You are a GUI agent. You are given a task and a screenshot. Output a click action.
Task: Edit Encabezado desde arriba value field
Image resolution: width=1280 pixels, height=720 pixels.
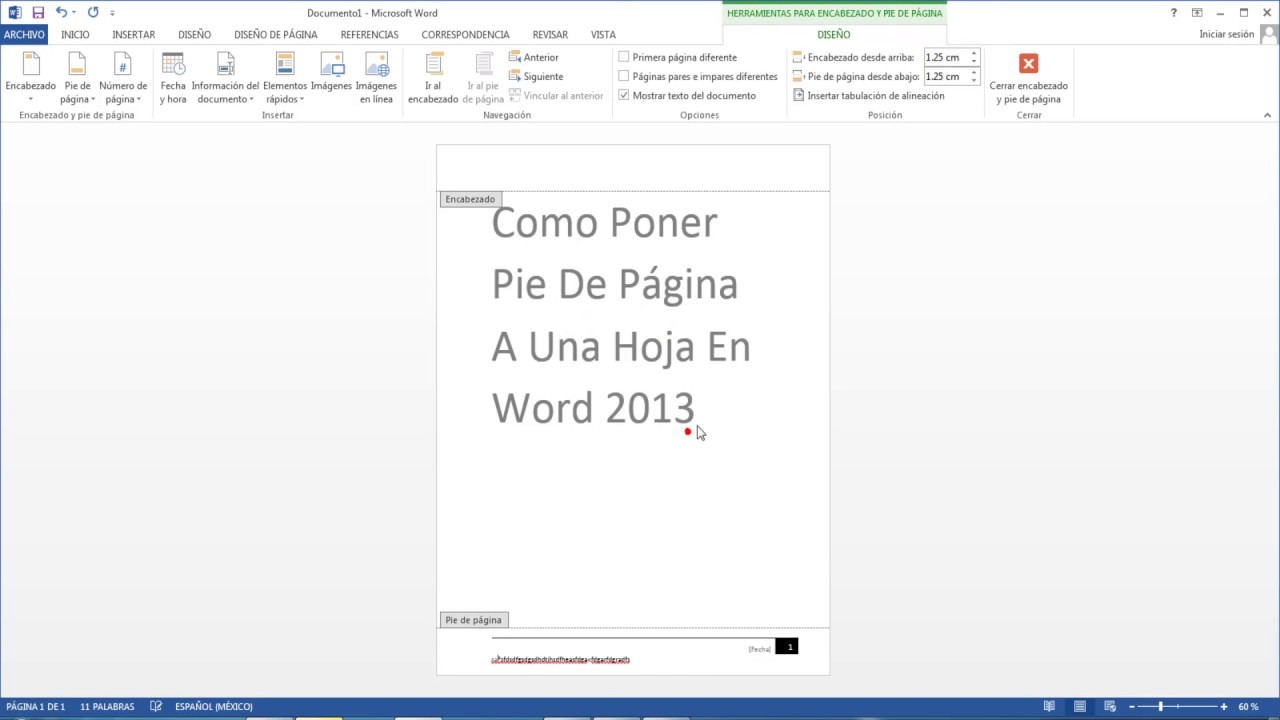(945, 57)
